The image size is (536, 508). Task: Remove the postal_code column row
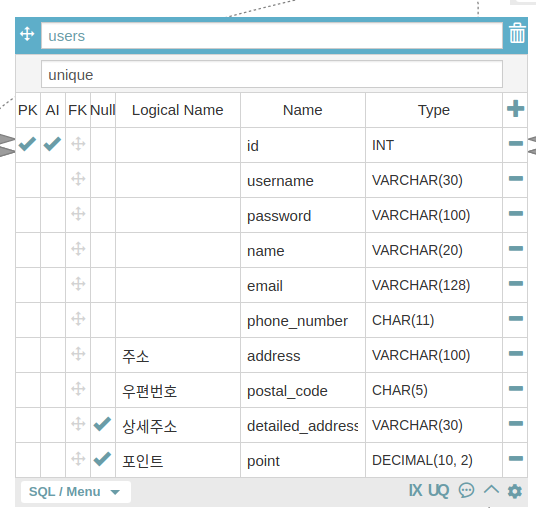(515, 388)
